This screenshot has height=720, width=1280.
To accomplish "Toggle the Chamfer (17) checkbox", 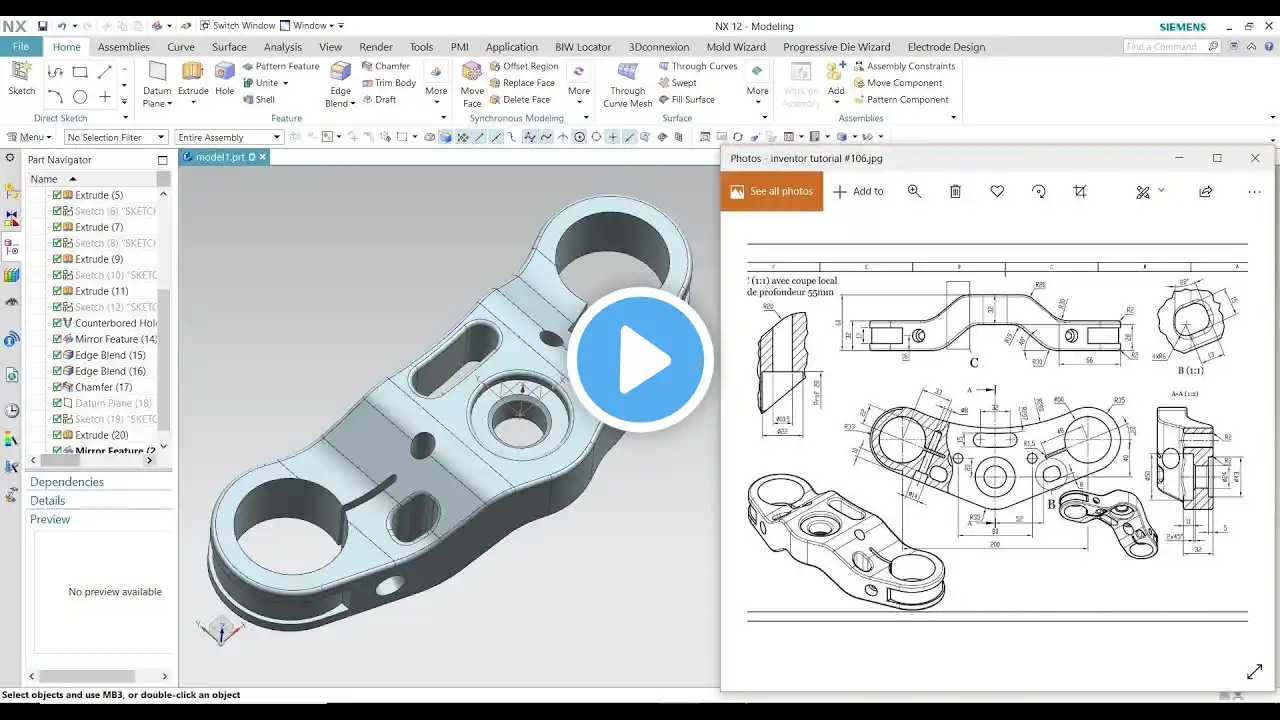I will (57, 387).
